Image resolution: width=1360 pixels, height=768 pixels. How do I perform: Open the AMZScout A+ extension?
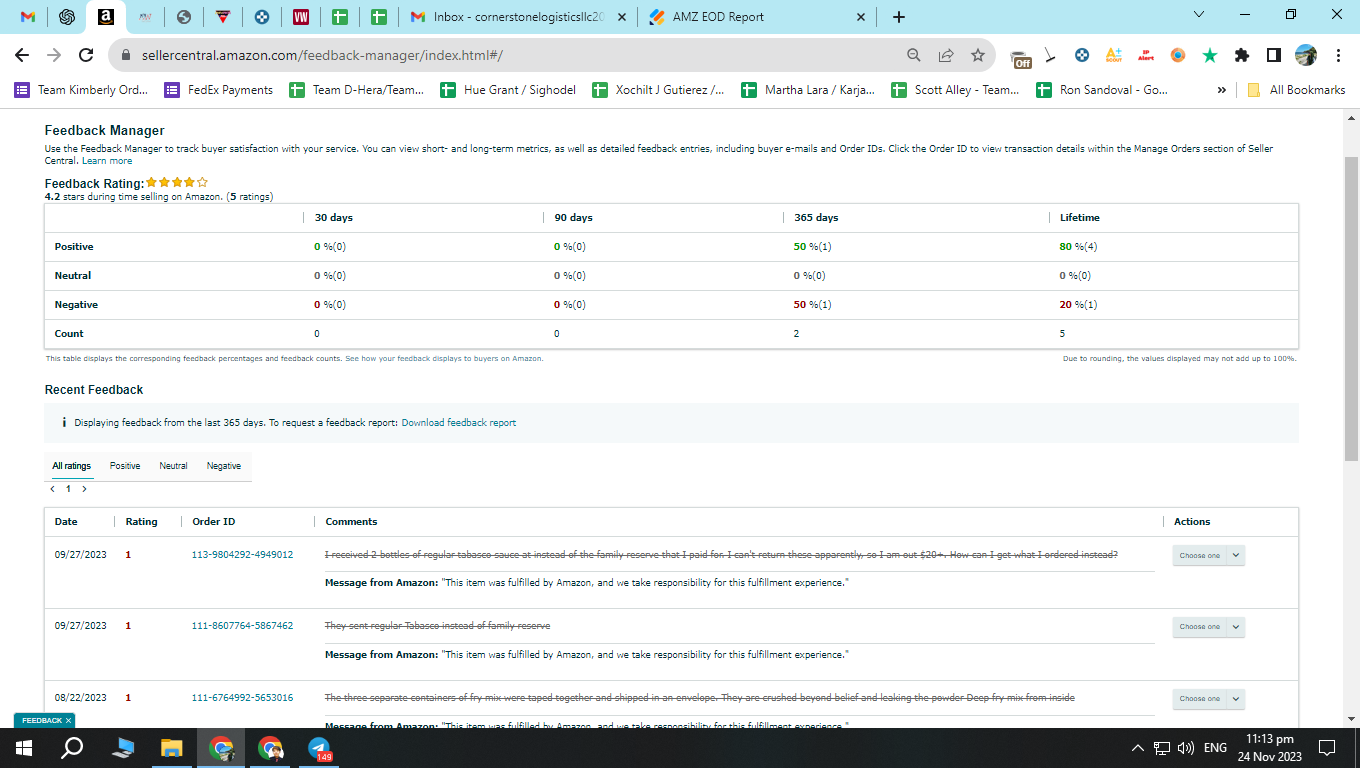click(x=1114, y=55)
